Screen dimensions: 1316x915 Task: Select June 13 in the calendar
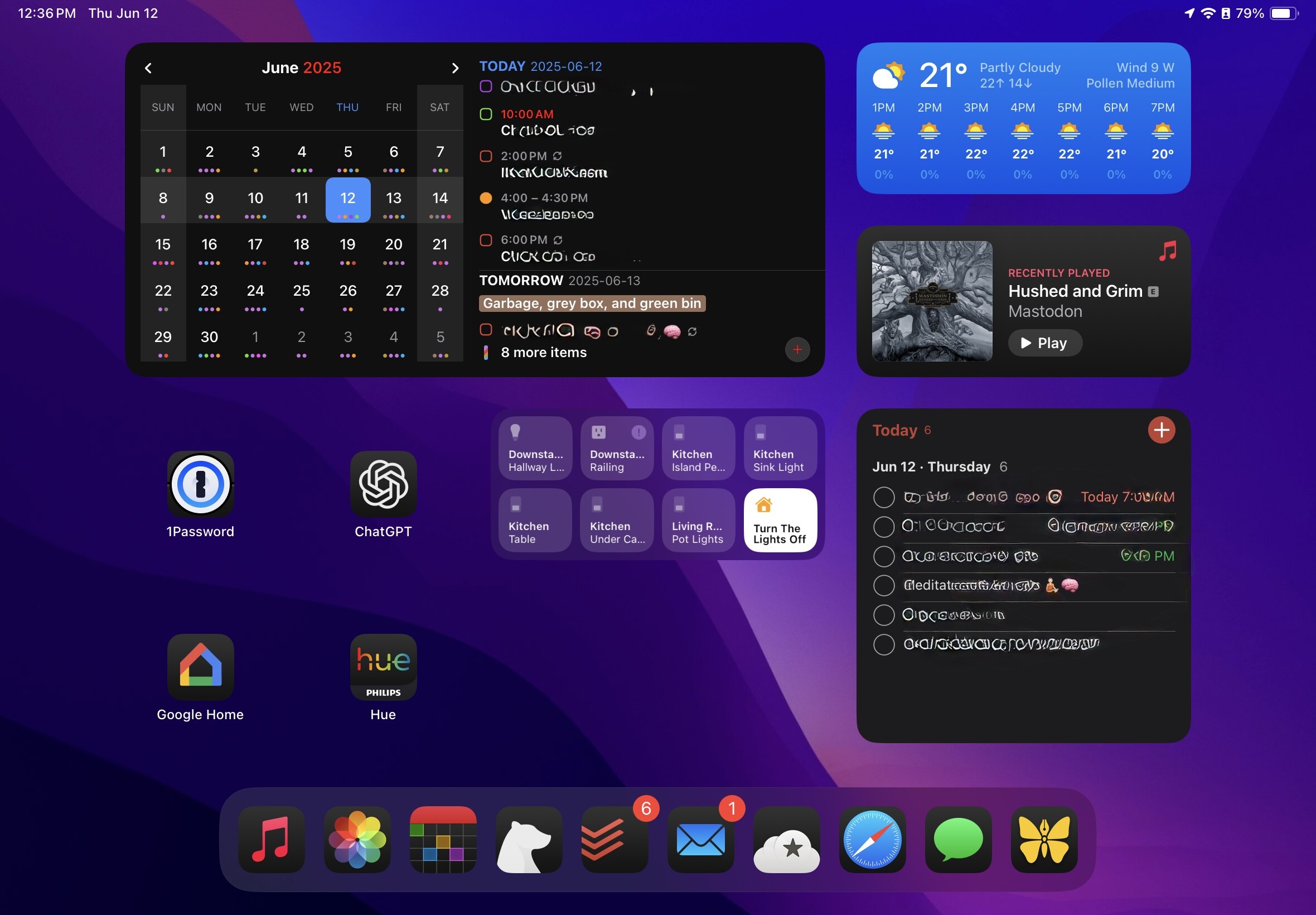coord(394,200)
